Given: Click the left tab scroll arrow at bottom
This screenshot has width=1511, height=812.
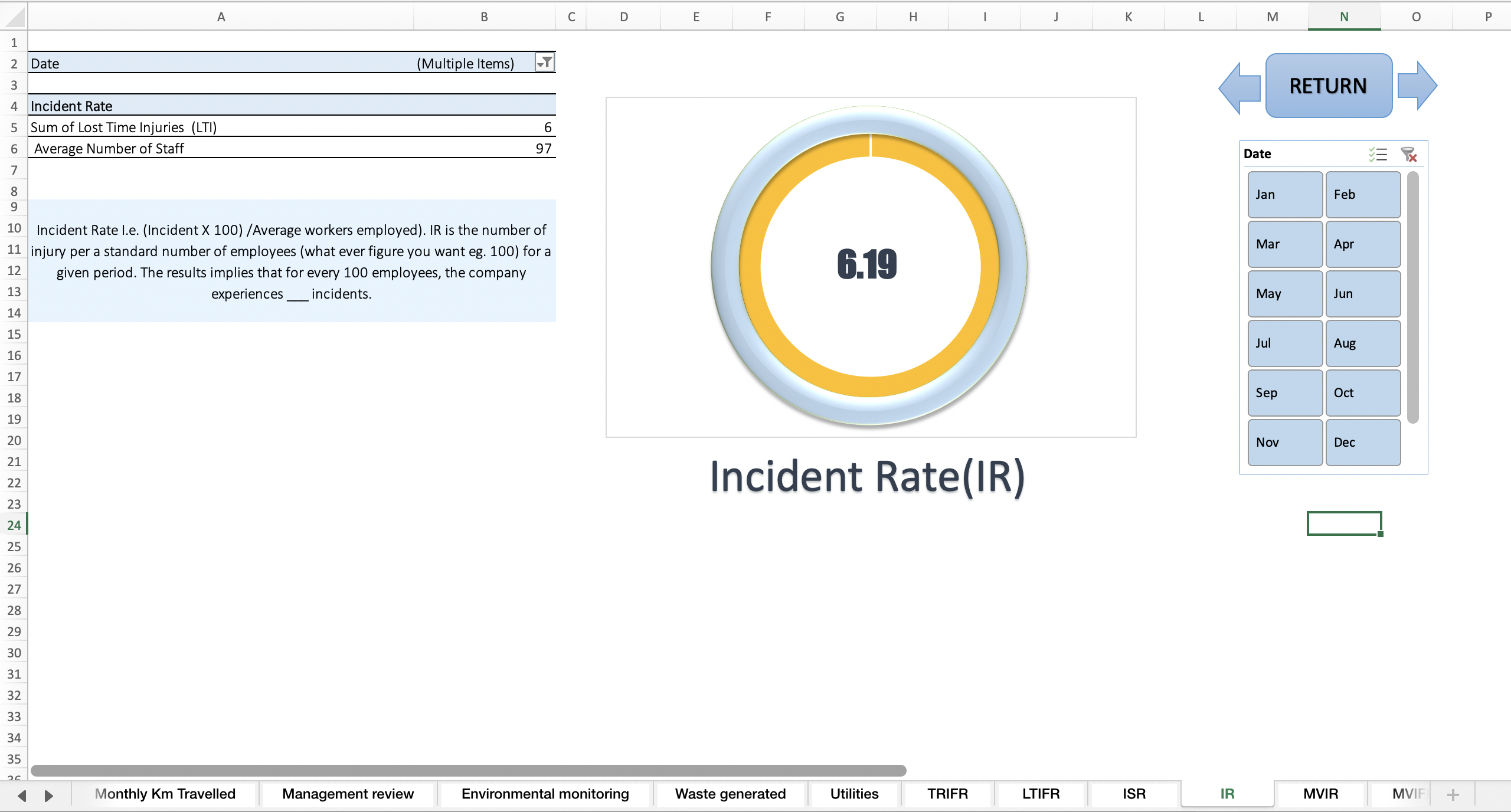Looking at the screenshot, I should tap(22, 794).
